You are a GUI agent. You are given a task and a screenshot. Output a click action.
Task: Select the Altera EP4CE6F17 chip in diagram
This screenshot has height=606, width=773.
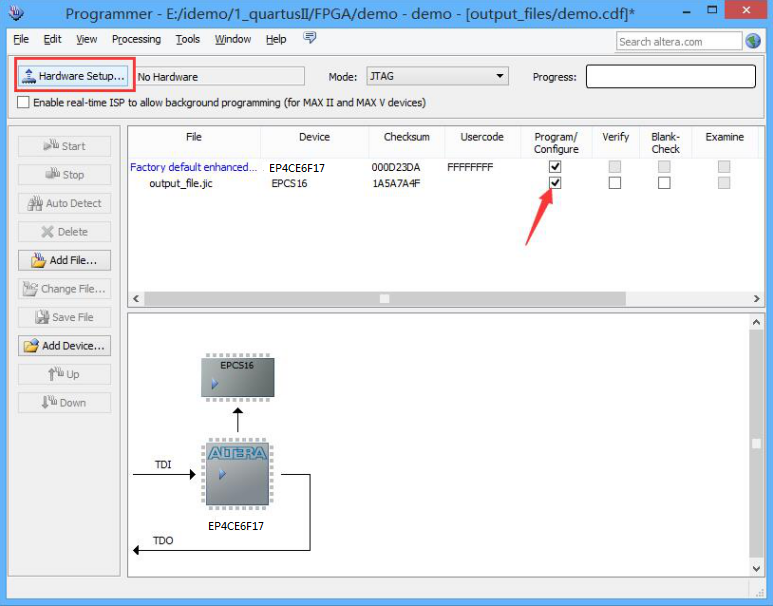pyautogui.click(x=237, y=474)
